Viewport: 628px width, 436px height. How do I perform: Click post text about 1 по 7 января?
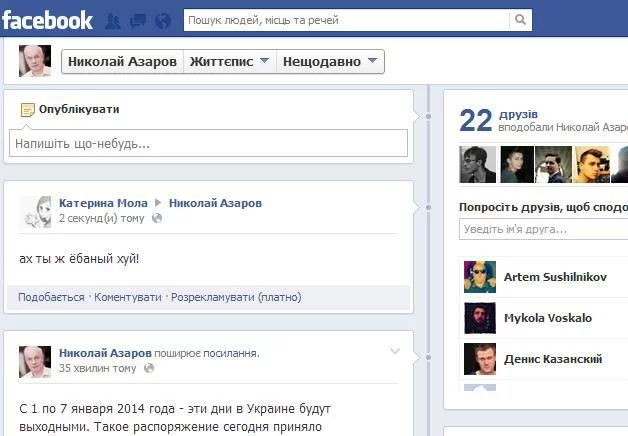click(x=175, y=418)
